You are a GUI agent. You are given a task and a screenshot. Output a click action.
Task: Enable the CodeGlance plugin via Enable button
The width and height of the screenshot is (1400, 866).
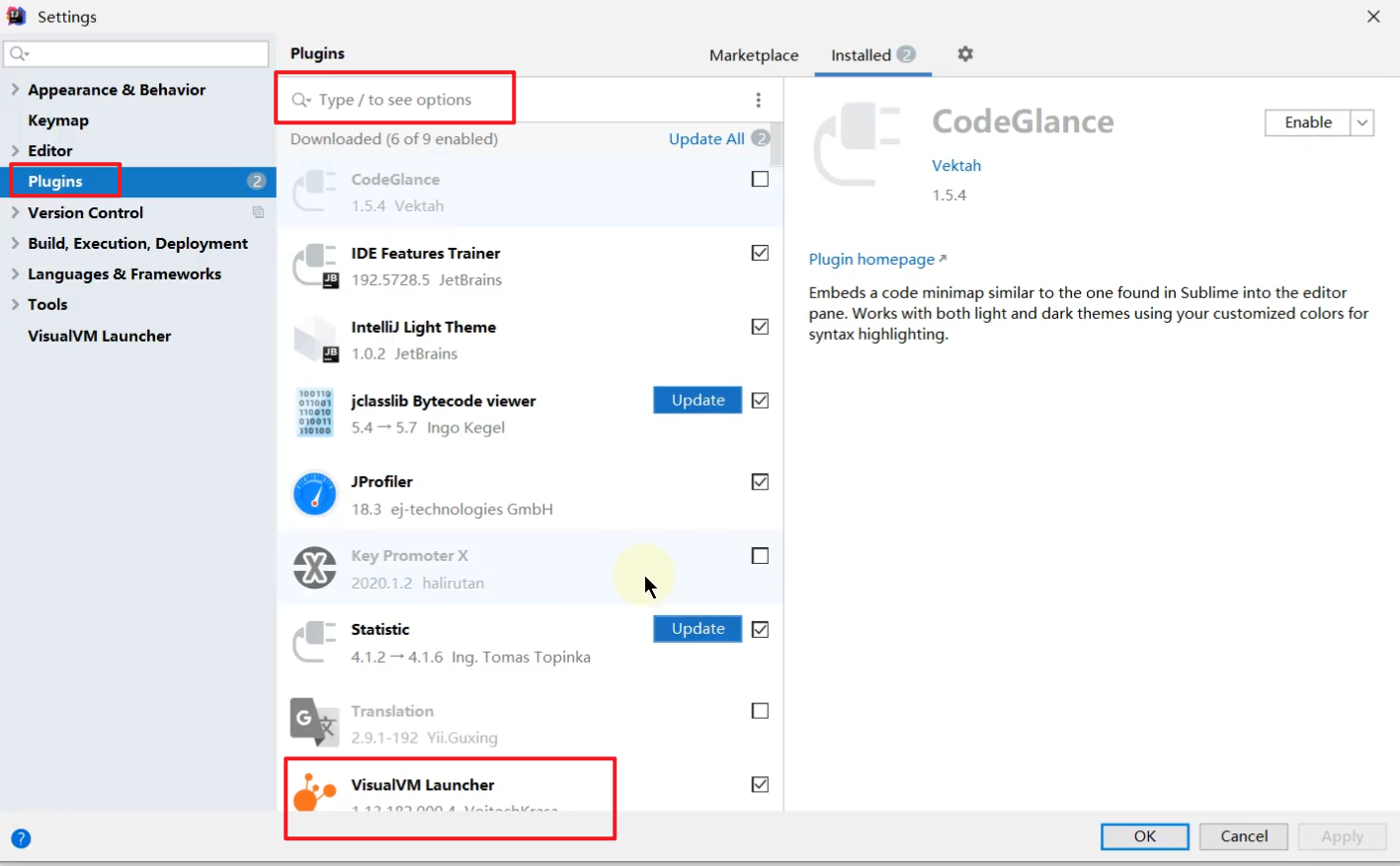[1308, 122]
